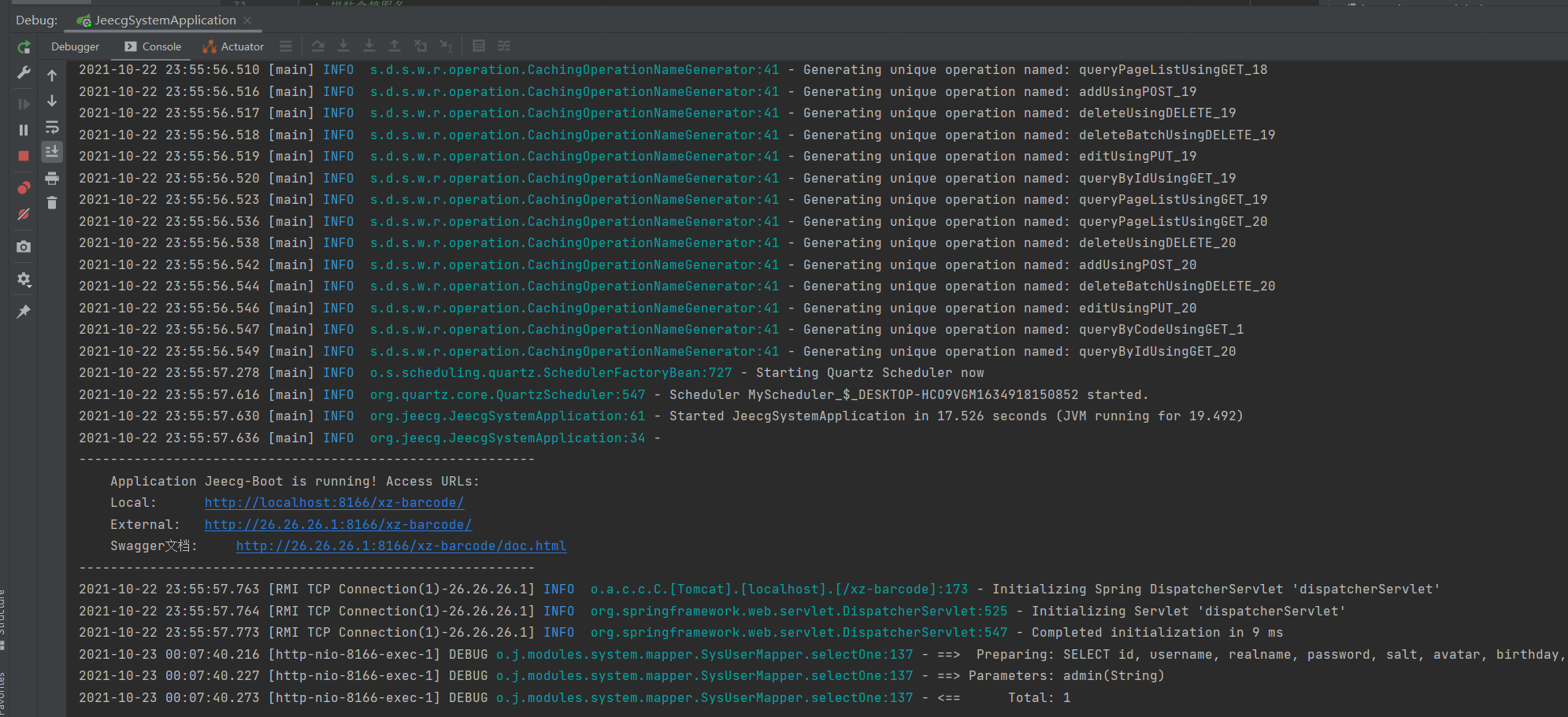Click the Drop Frame icon

tap(421, 46)
